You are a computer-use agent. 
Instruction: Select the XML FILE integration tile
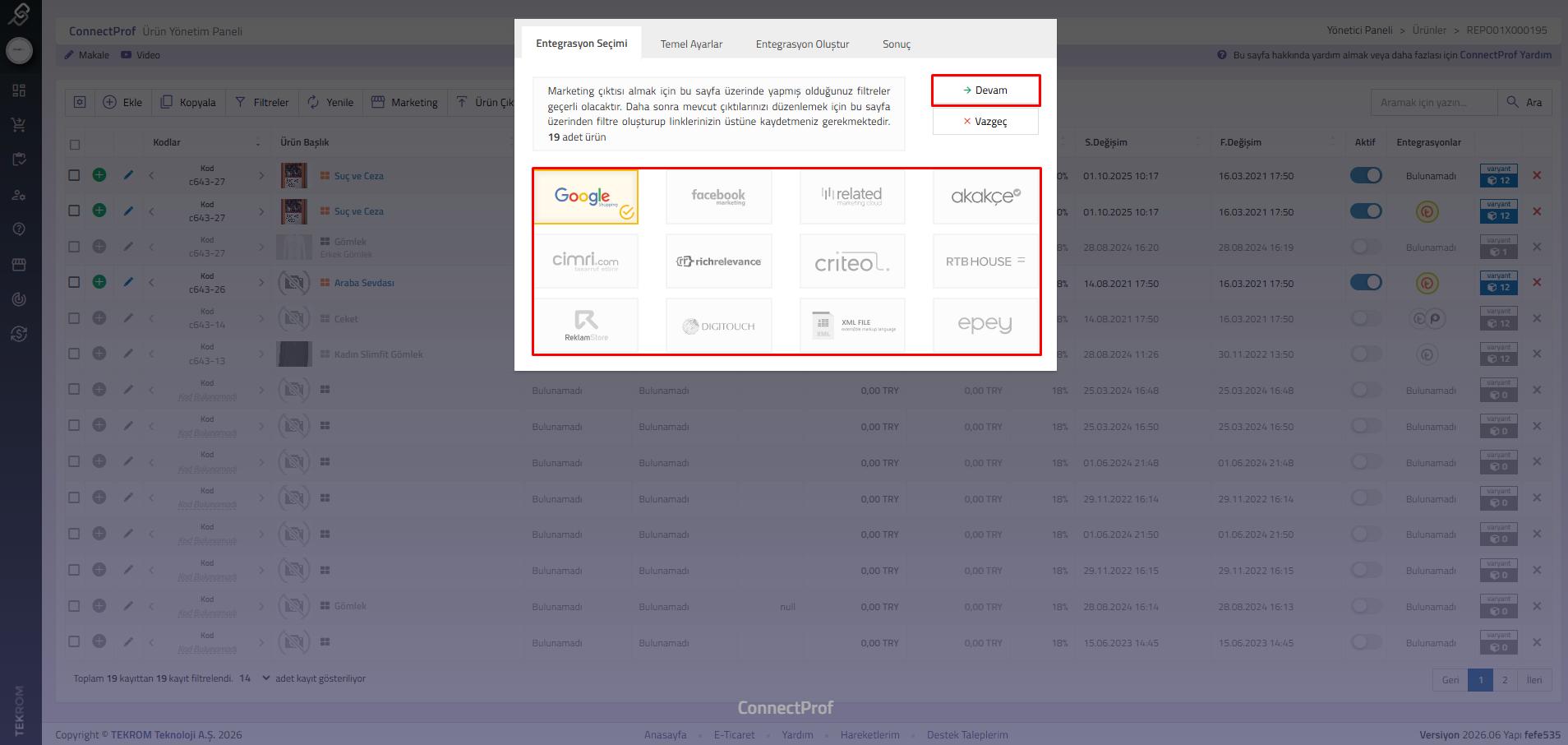point(852,325)
